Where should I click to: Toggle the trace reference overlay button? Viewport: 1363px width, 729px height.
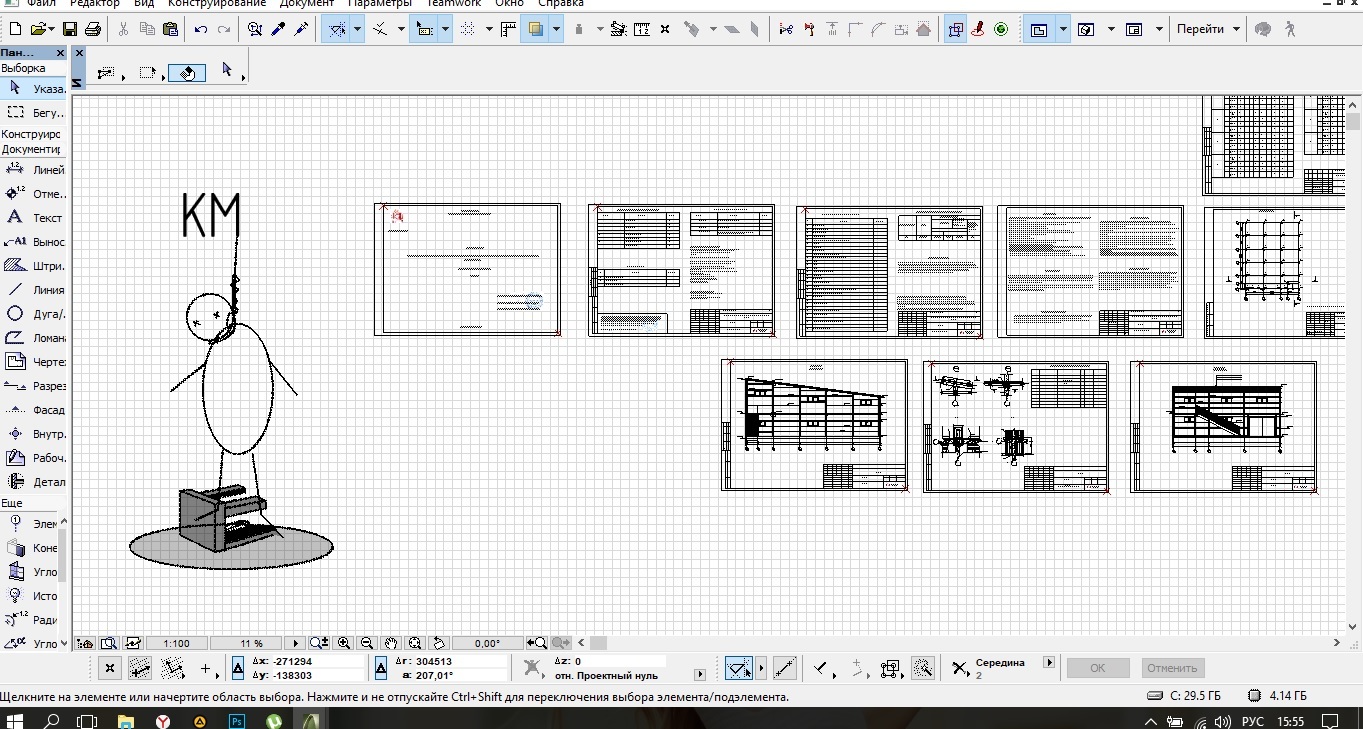point(536,30)
